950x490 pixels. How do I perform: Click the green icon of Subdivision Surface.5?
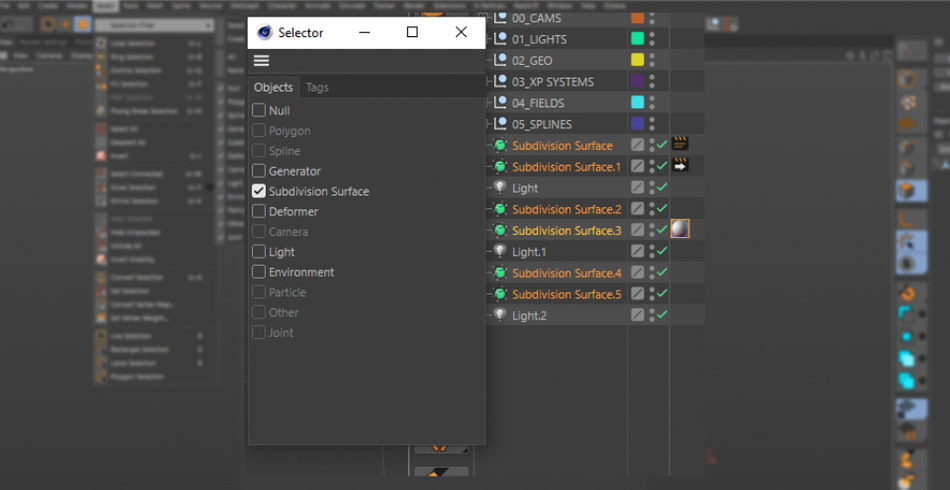tap(500, 294)
